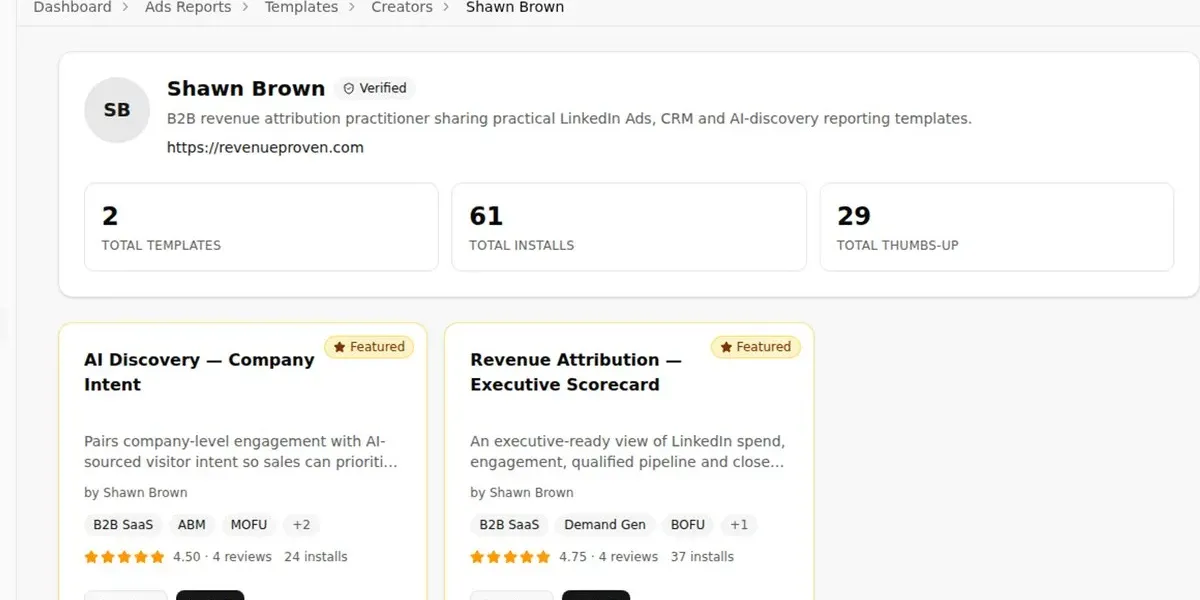Click the Total Templates stat card

[x=261, y=227]
